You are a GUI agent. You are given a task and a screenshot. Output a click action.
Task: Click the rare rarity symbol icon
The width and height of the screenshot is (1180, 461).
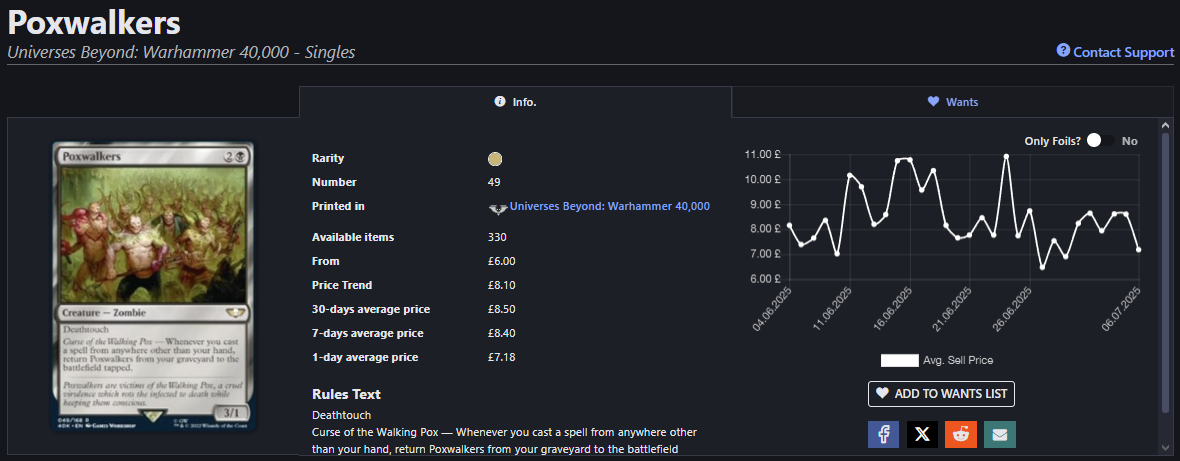[494, 158]
